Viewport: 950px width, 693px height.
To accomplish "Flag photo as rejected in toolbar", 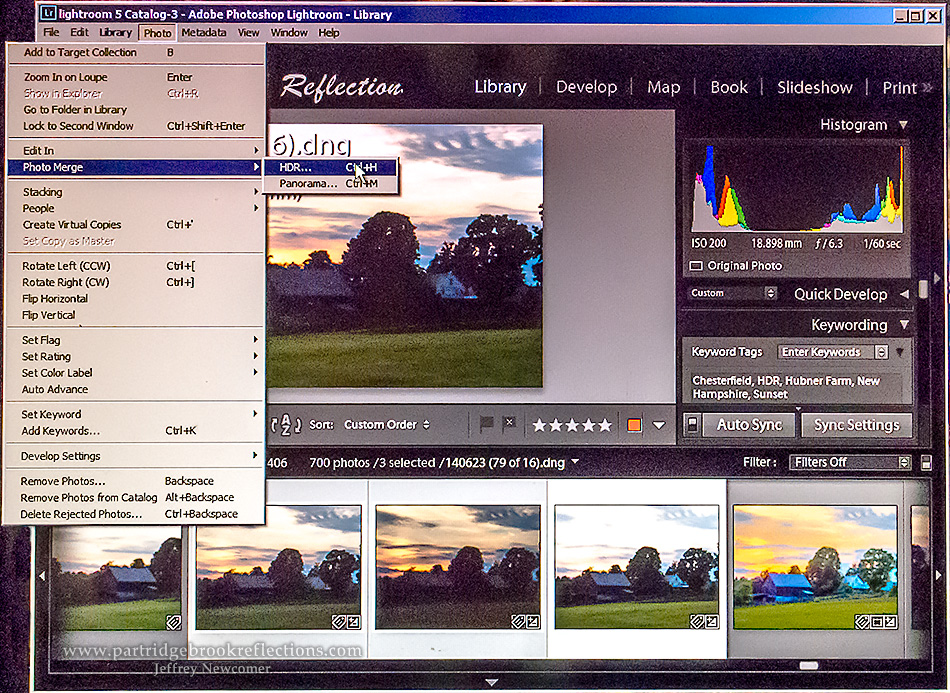I will [510, 423].
